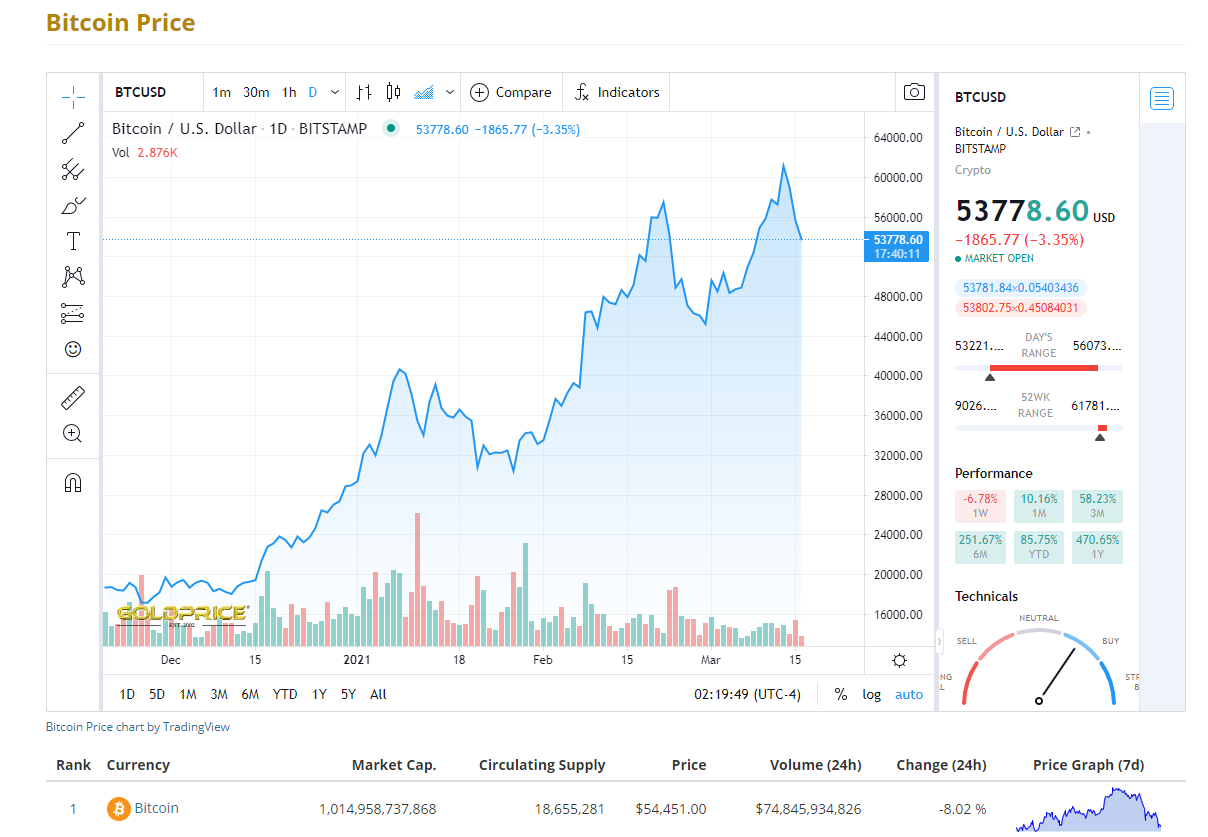Click the orange Bitcoin logo icon
This screenshot has width=1208, height=837.
(x=119, y=809)
